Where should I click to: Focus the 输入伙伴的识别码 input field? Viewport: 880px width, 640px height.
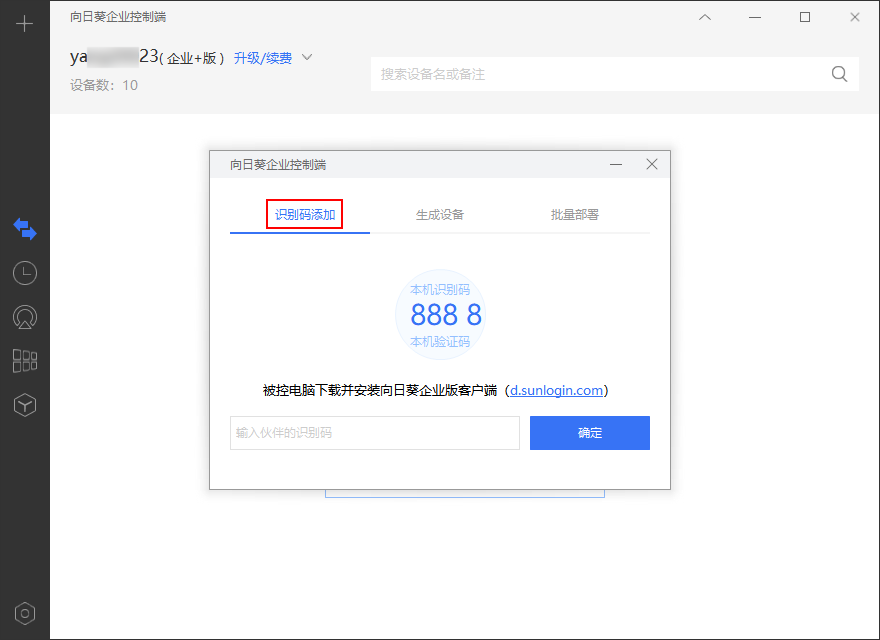[375, 433]
